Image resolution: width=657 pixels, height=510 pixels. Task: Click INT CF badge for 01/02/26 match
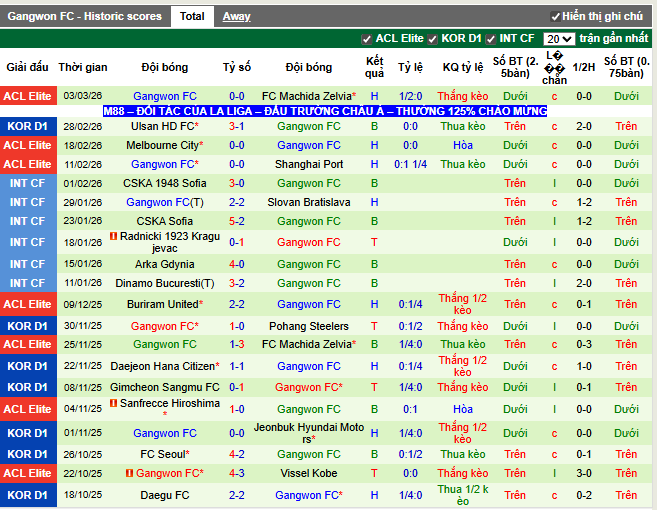(x=27, y=184)
